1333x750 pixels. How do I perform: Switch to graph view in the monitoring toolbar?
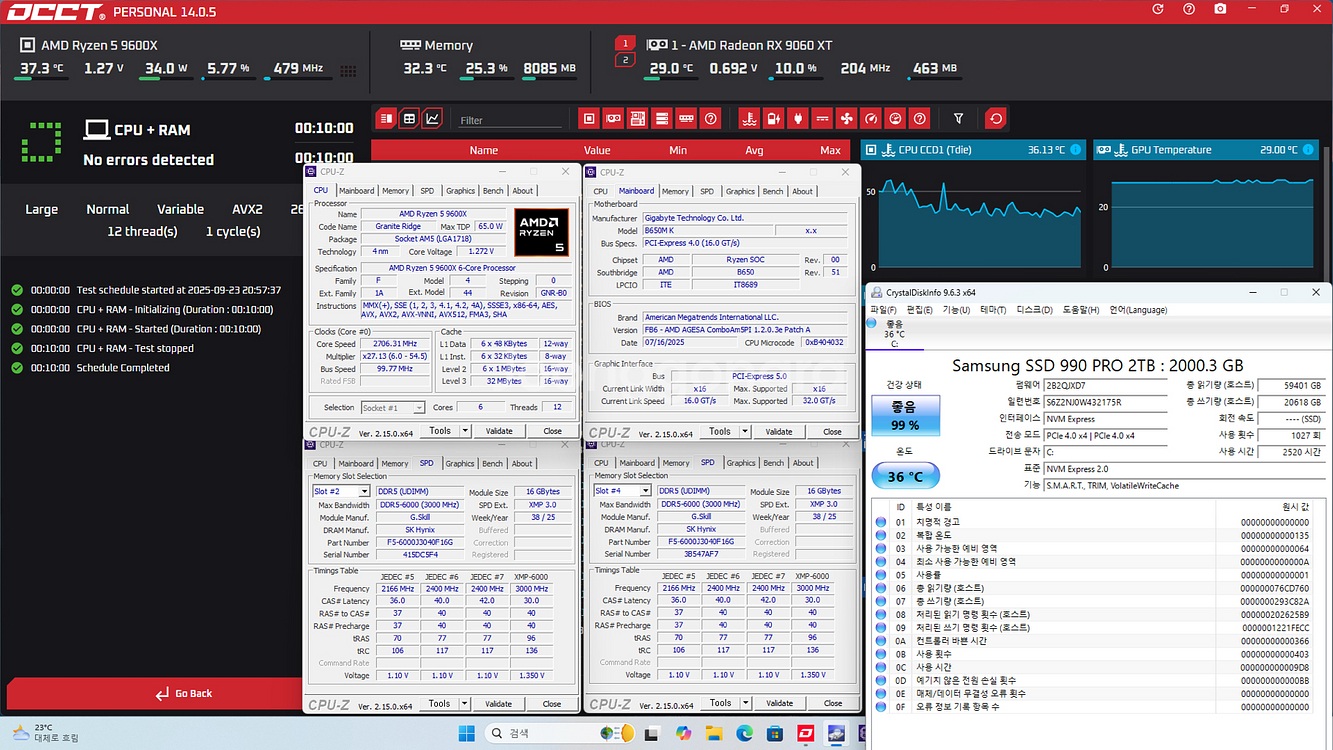click(x=432, y=118)
